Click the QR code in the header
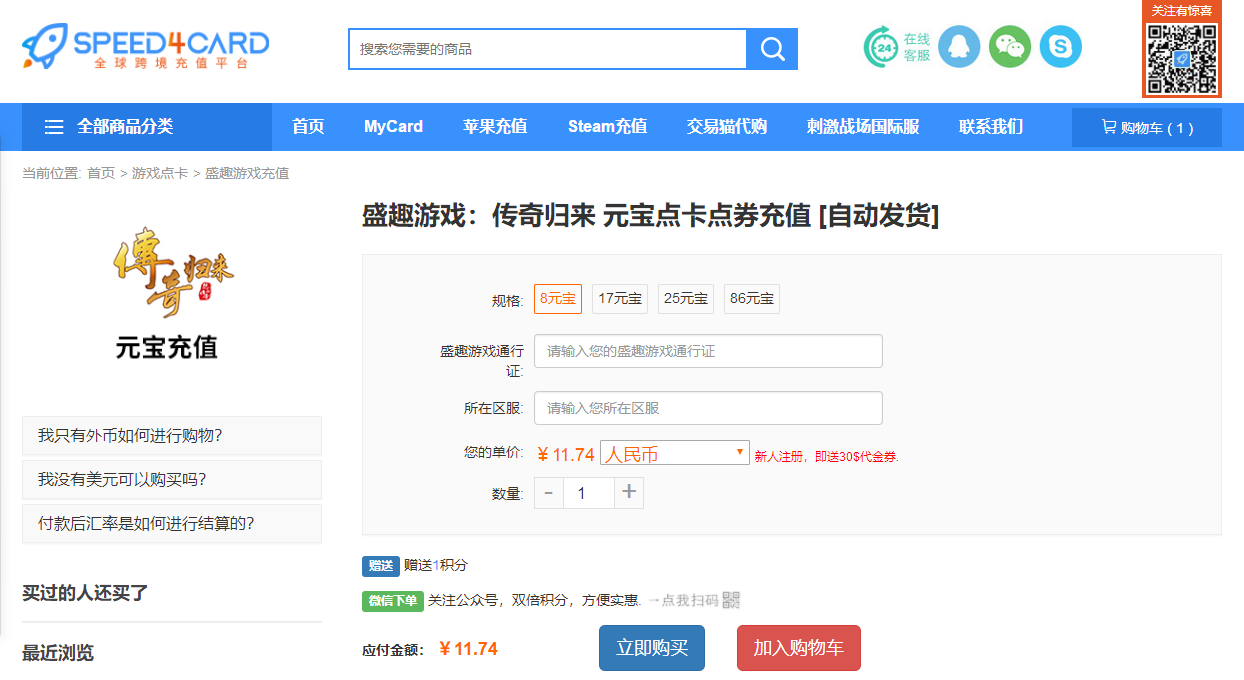 point(1181,59)
